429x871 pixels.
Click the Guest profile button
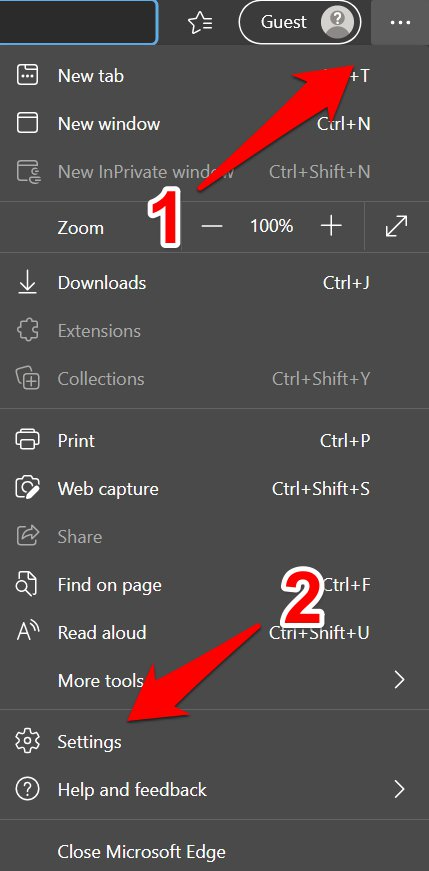click(300, 22)
